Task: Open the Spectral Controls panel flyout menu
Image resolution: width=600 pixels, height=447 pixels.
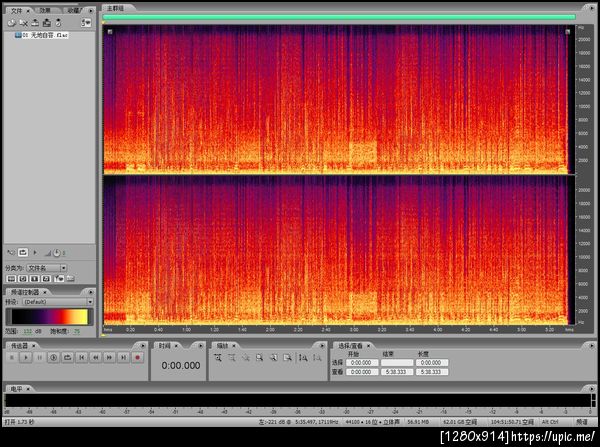Action: [x=91, y=292]
